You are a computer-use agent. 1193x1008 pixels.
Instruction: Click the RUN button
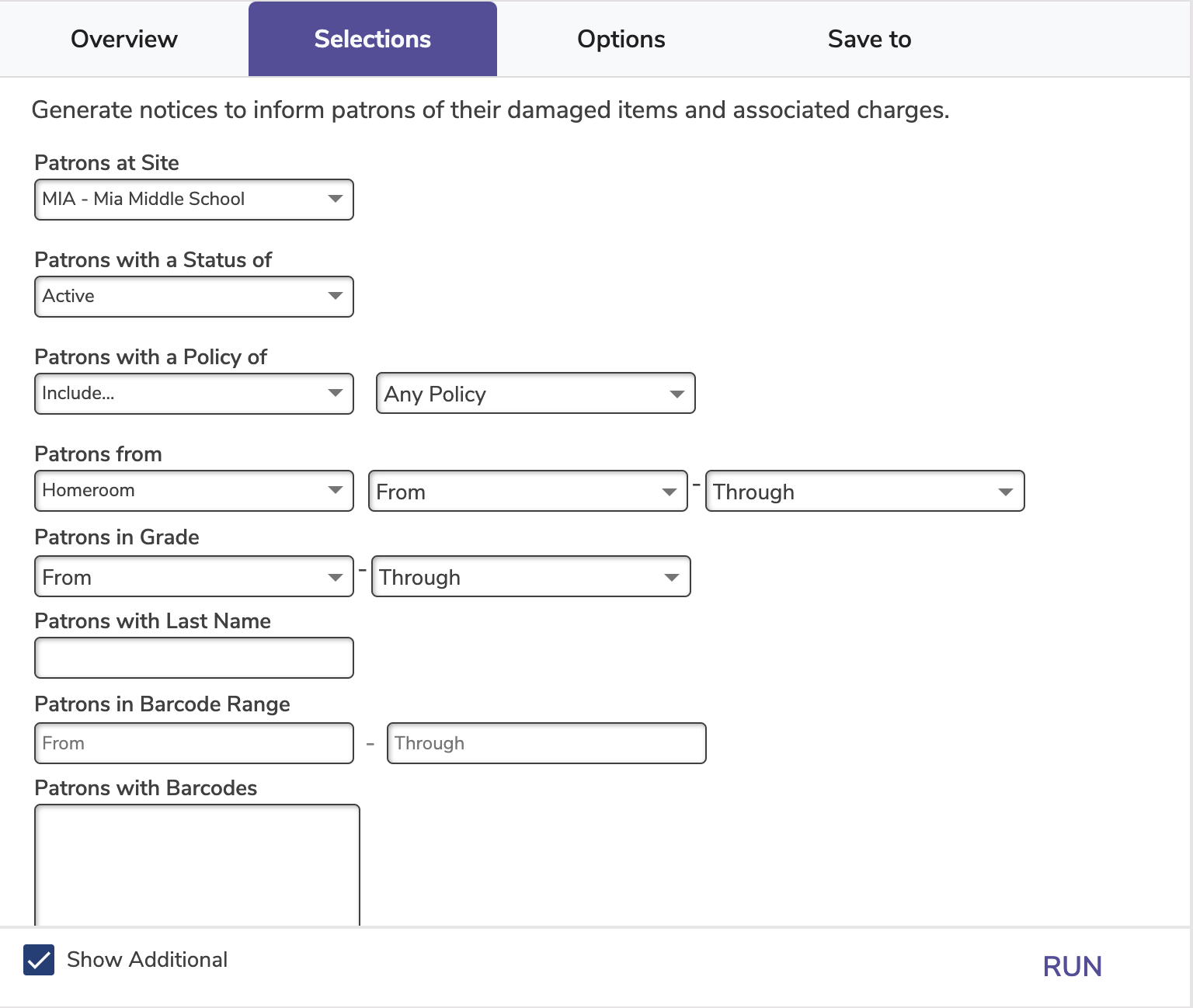[1072, 966]
